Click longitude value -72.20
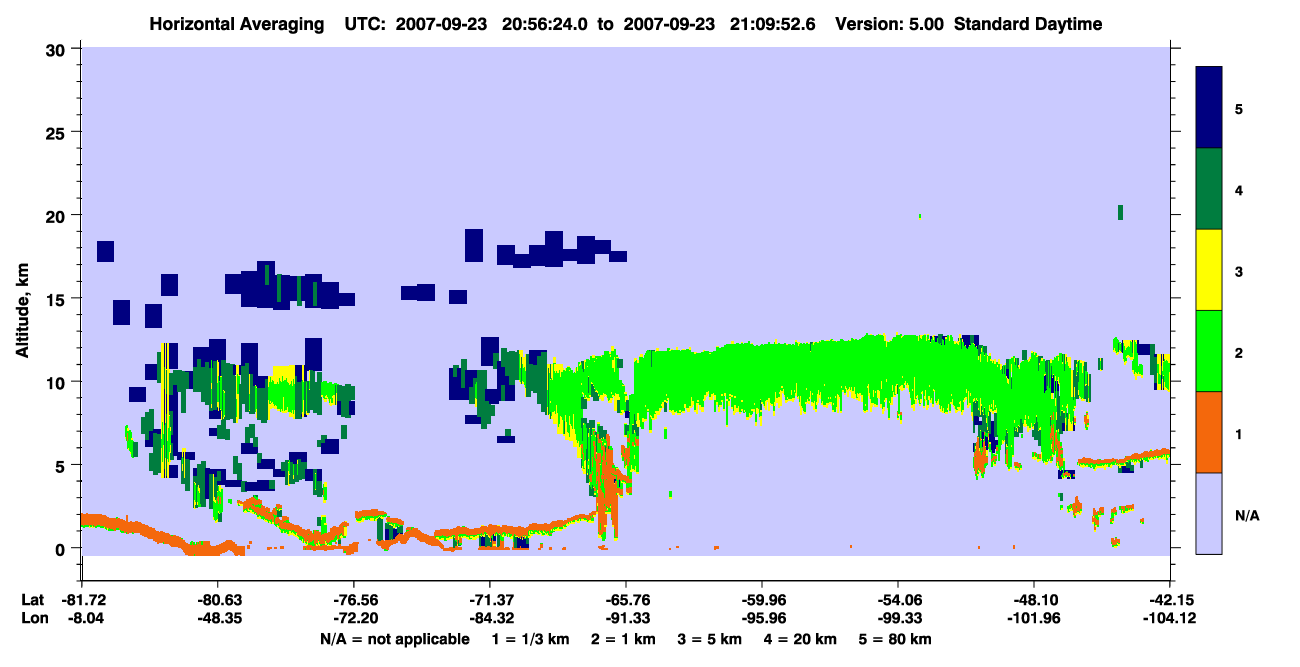This screenshot has height=667, width=1300. click(x=354, y=618)
